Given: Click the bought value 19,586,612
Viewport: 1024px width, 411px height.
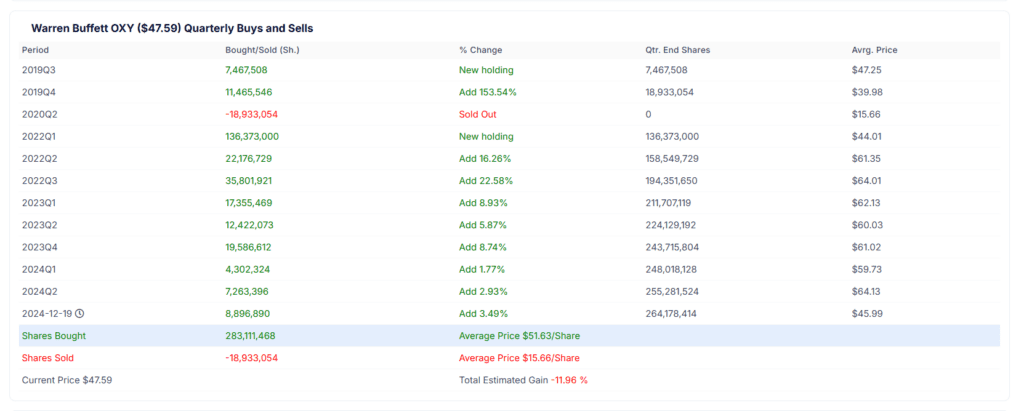Looking at the screenshot, I should 248,247.
